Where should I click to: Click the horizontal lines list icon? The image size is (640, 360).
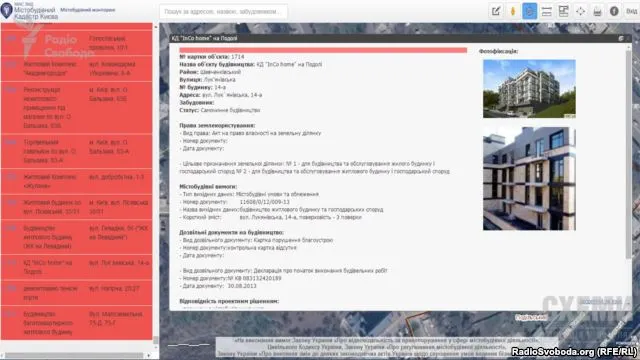547,11
